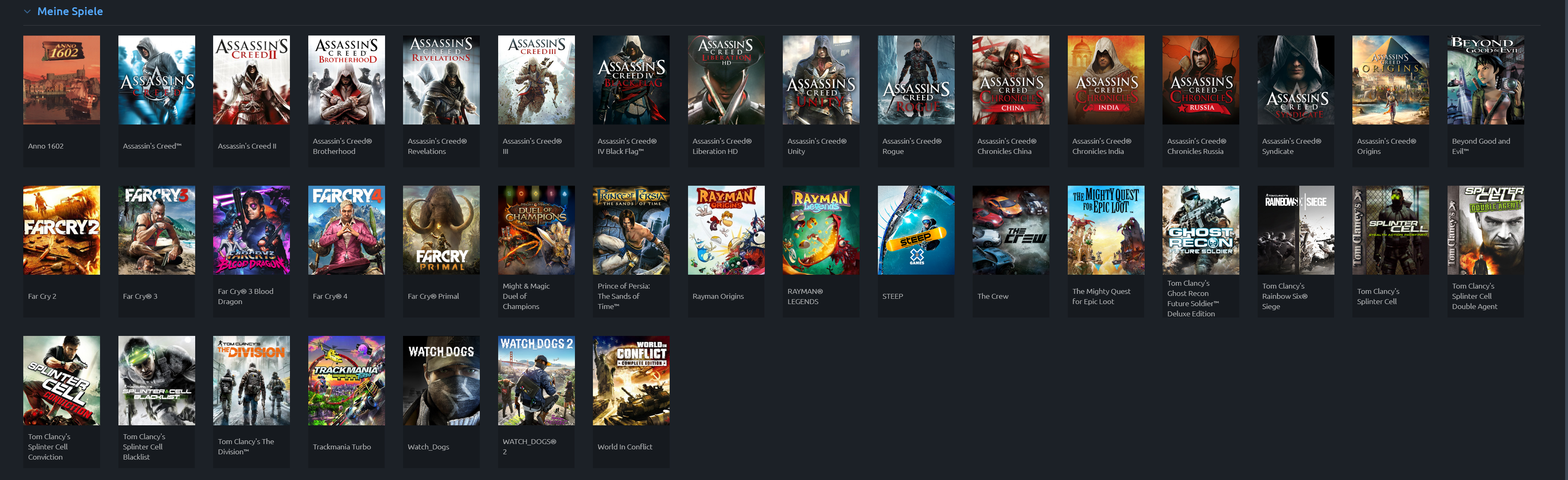
Task: Open Assassin's Creed Brotherhood
Action: click(x=346, y=80)
